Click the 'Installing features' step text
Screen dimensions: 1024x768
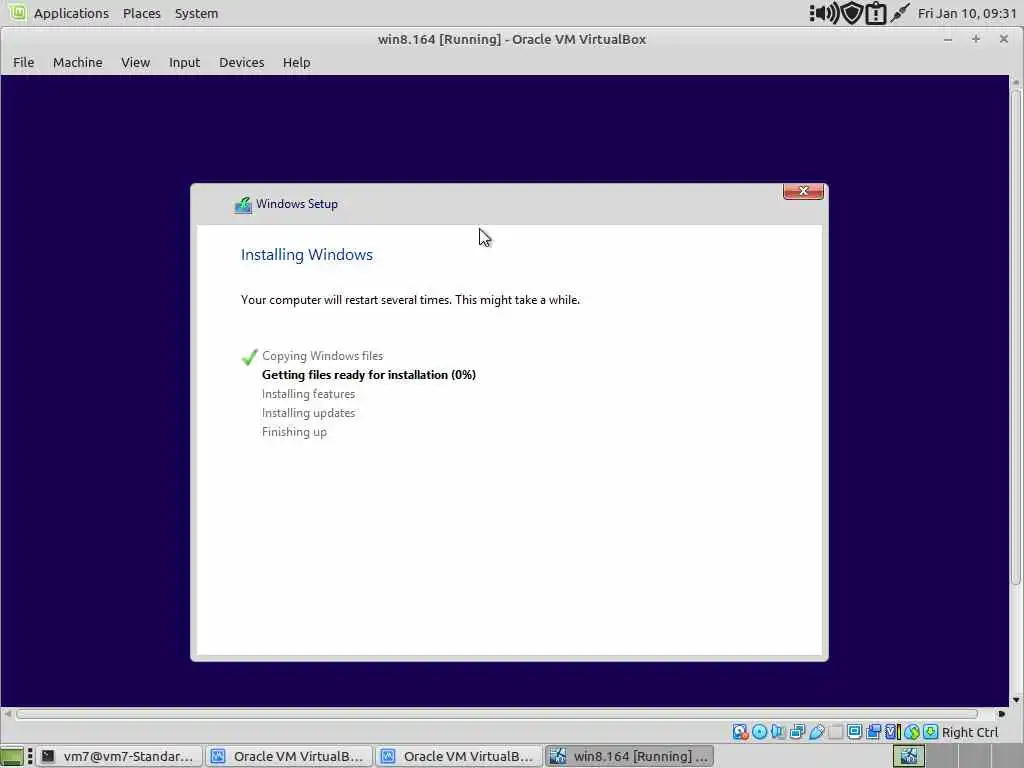pos(308,394)
